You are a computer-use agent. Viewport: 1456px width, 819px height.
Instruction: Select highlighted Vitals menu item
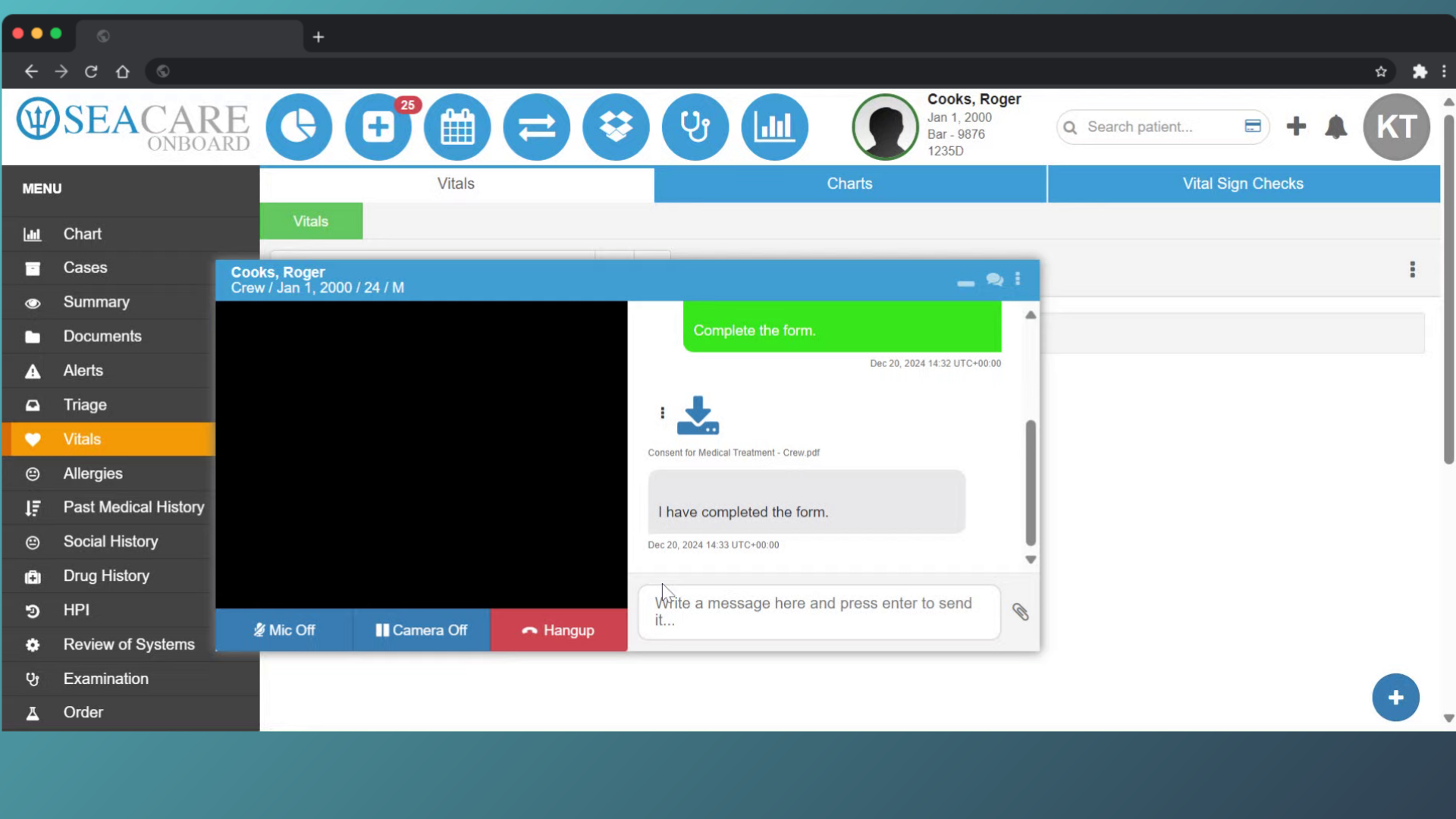point(108,439)
